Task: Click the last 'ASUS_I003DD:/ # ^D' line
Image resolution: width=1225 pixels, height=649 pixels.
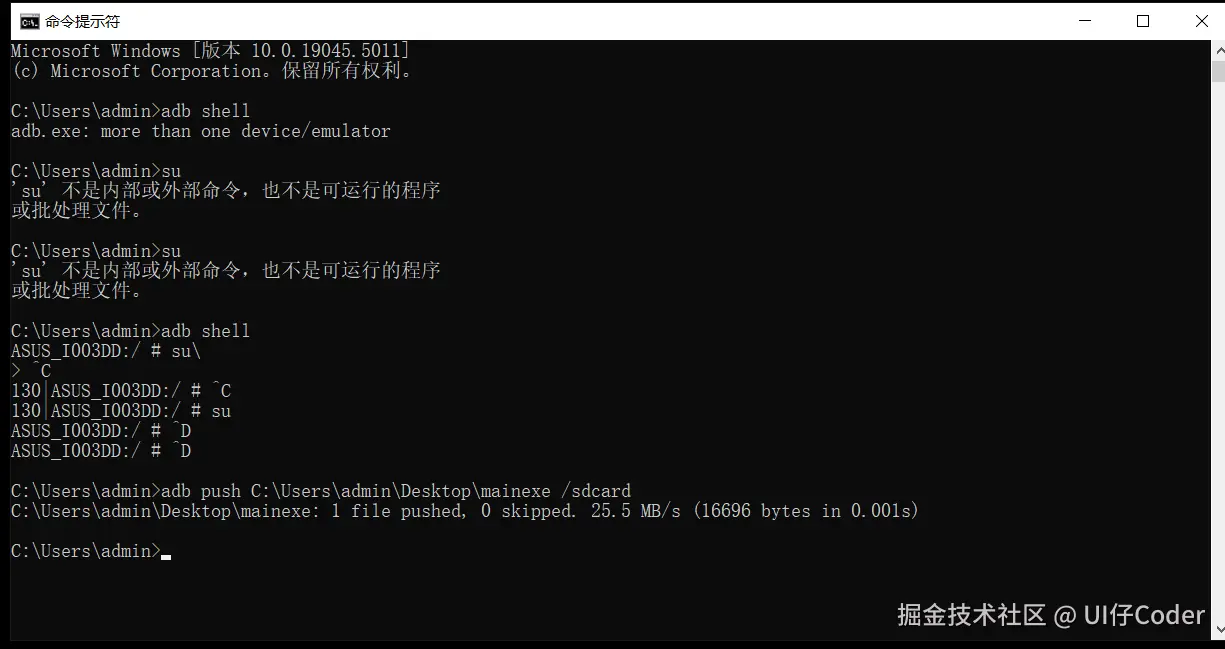Action: pos(100,451)
